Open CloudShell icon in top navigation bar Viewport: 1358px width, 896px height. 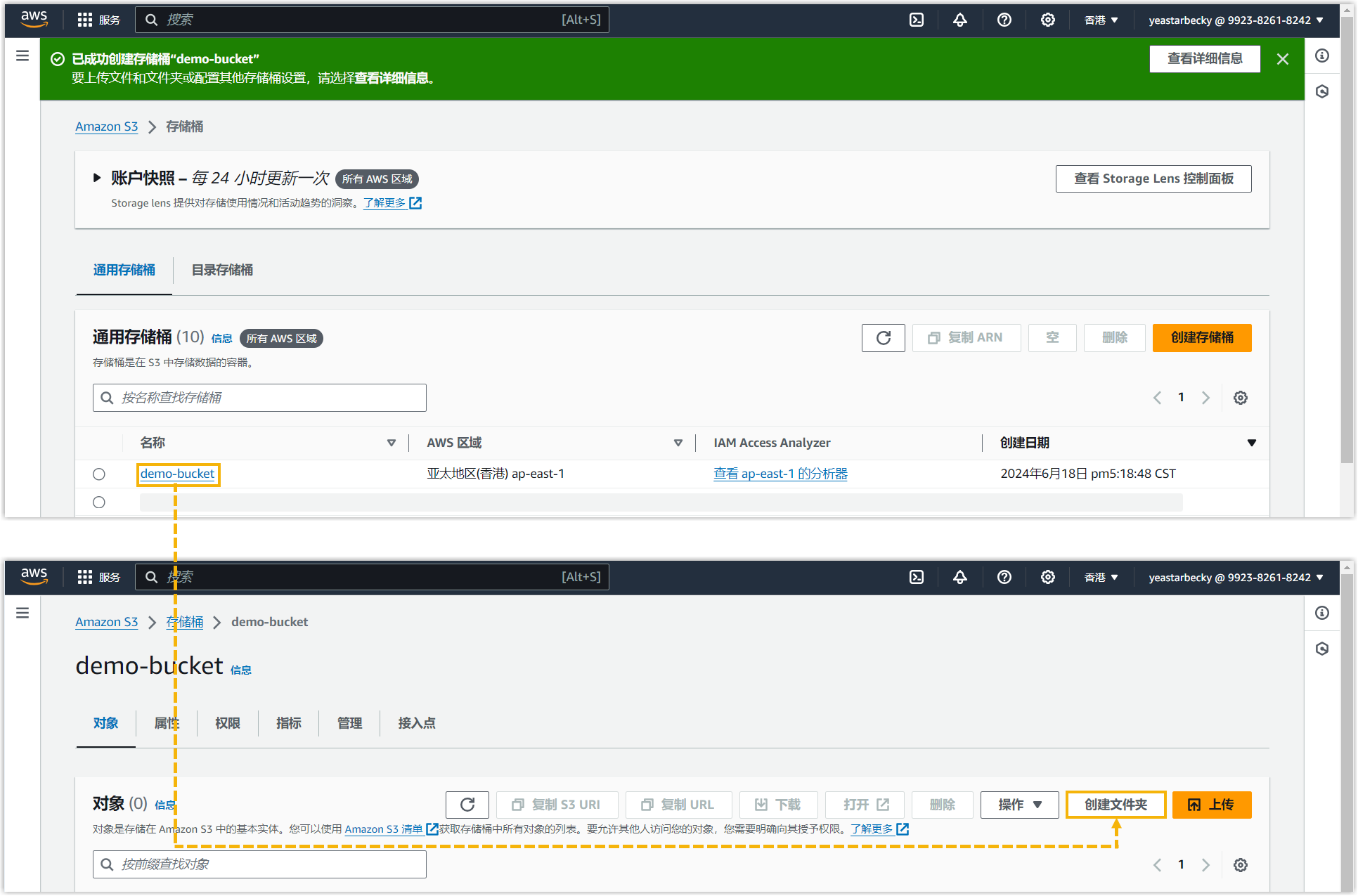coord(917,20)
